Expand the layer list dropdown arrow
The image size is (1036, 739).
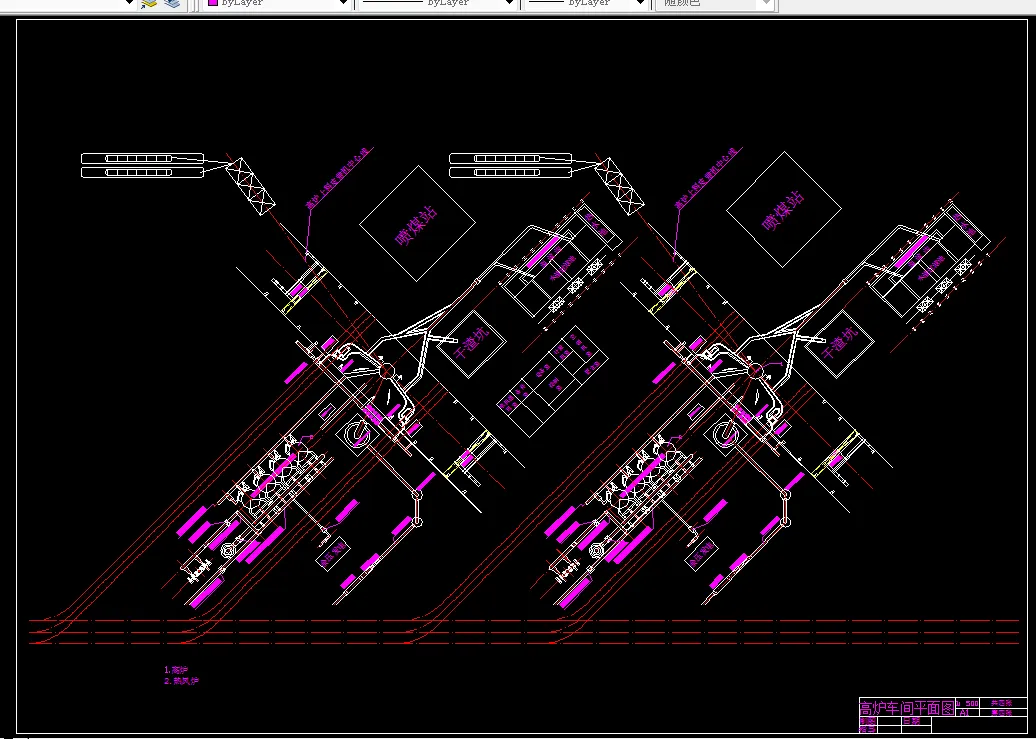tap(130, 3)
